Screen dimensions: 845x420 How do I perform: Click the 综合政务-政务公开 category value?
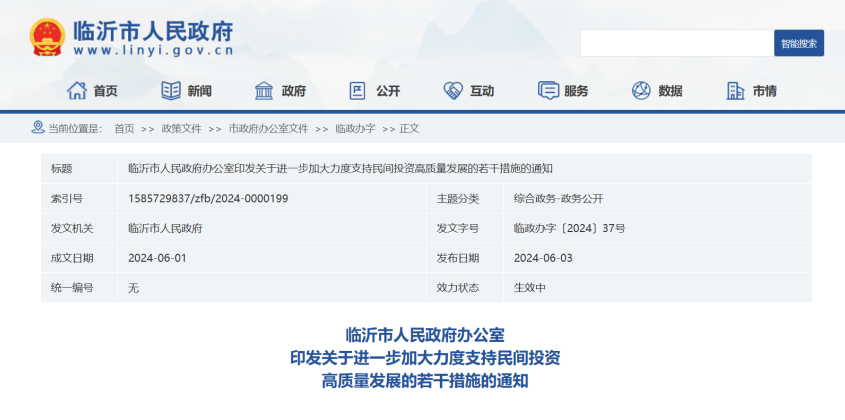point(558,198)
